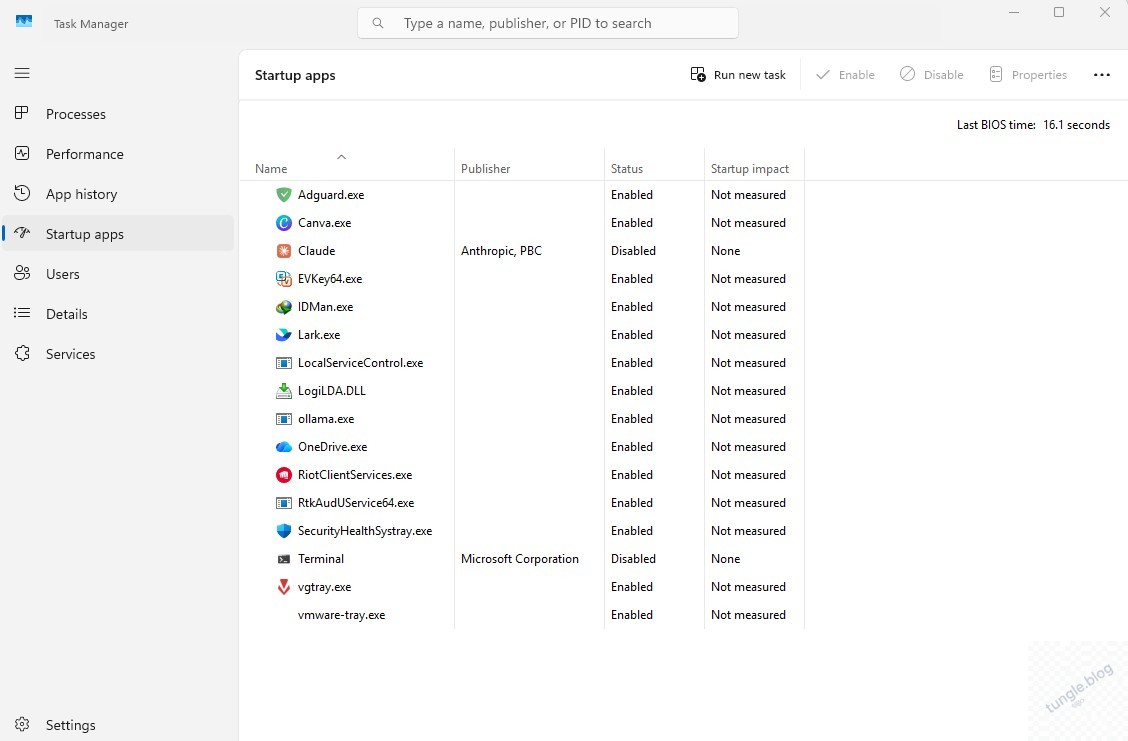Image resolution: width=1128 pixels, height=741 pixels.
Task: Click the Startup apps page heading
Action: (x=295, y=76)
